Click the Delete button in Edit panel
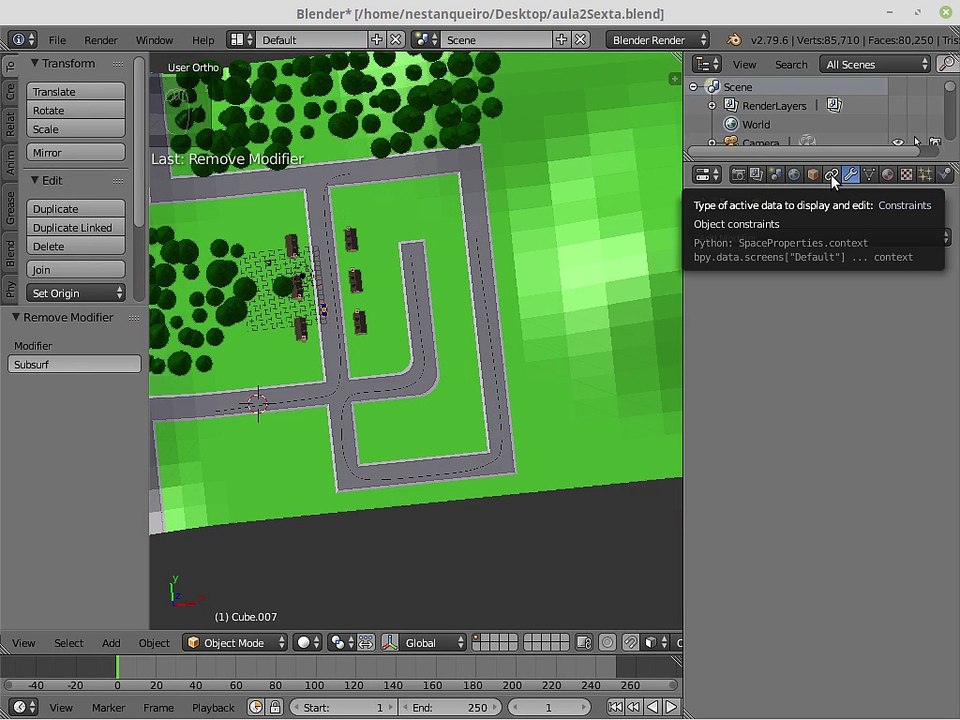 [x=76, y=246]
